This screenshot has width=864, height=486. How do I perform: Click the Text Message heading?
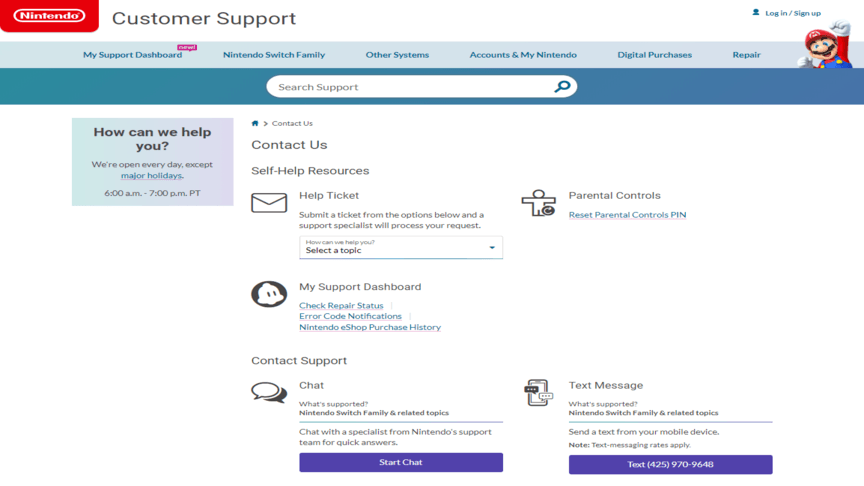click(x=606, y=386)
